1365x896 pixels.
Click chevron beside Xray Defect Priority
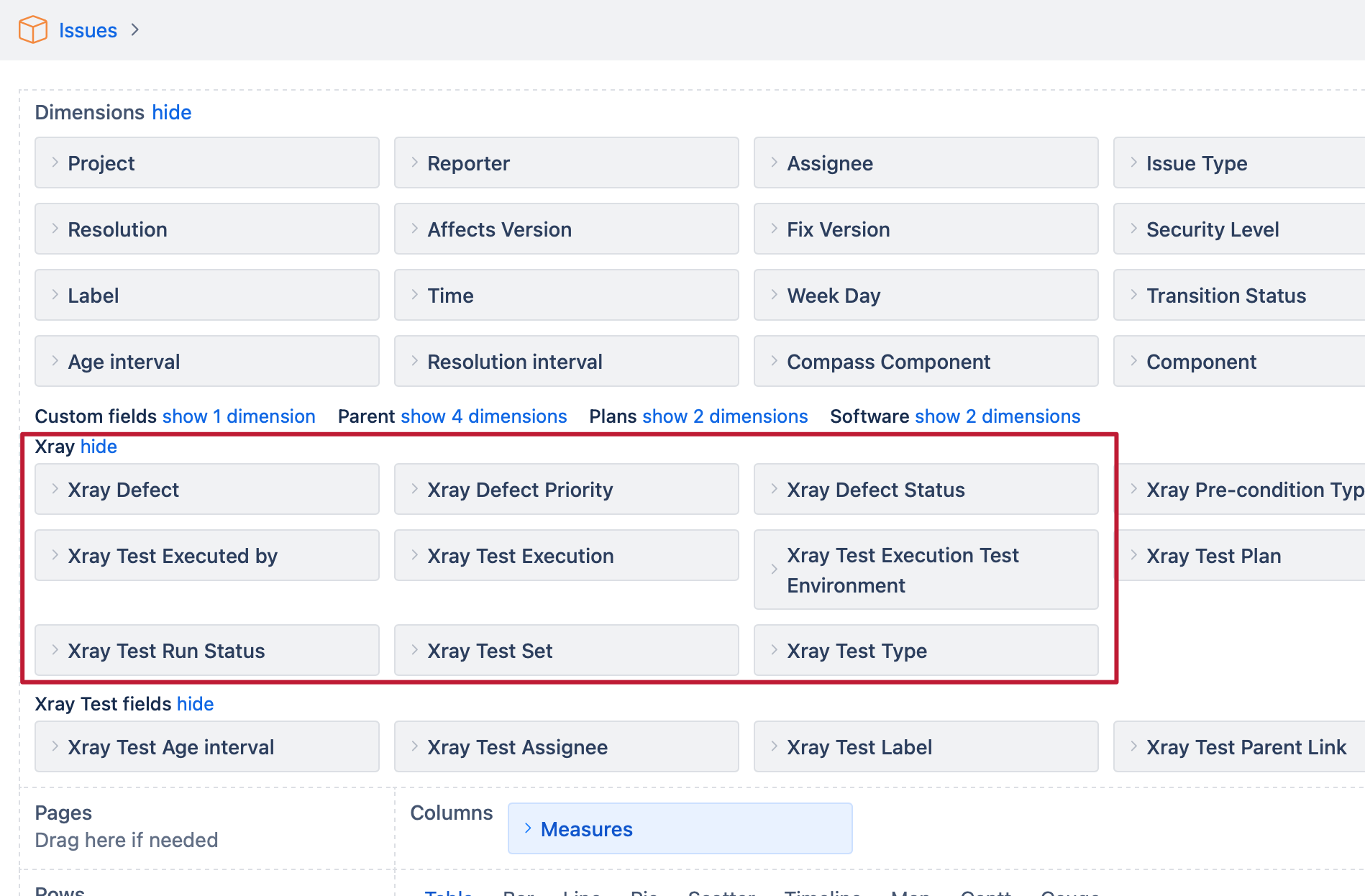pos(414,489)
